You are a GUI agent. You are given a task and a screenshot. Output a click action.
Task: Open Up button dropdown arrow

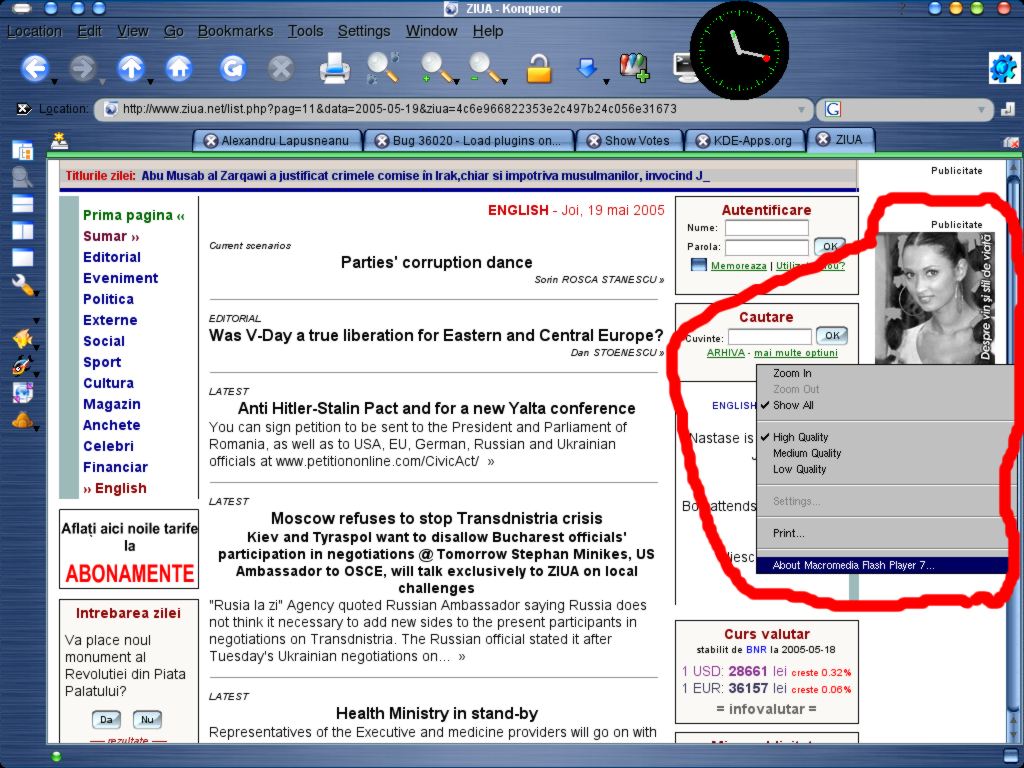click(150, 82)
